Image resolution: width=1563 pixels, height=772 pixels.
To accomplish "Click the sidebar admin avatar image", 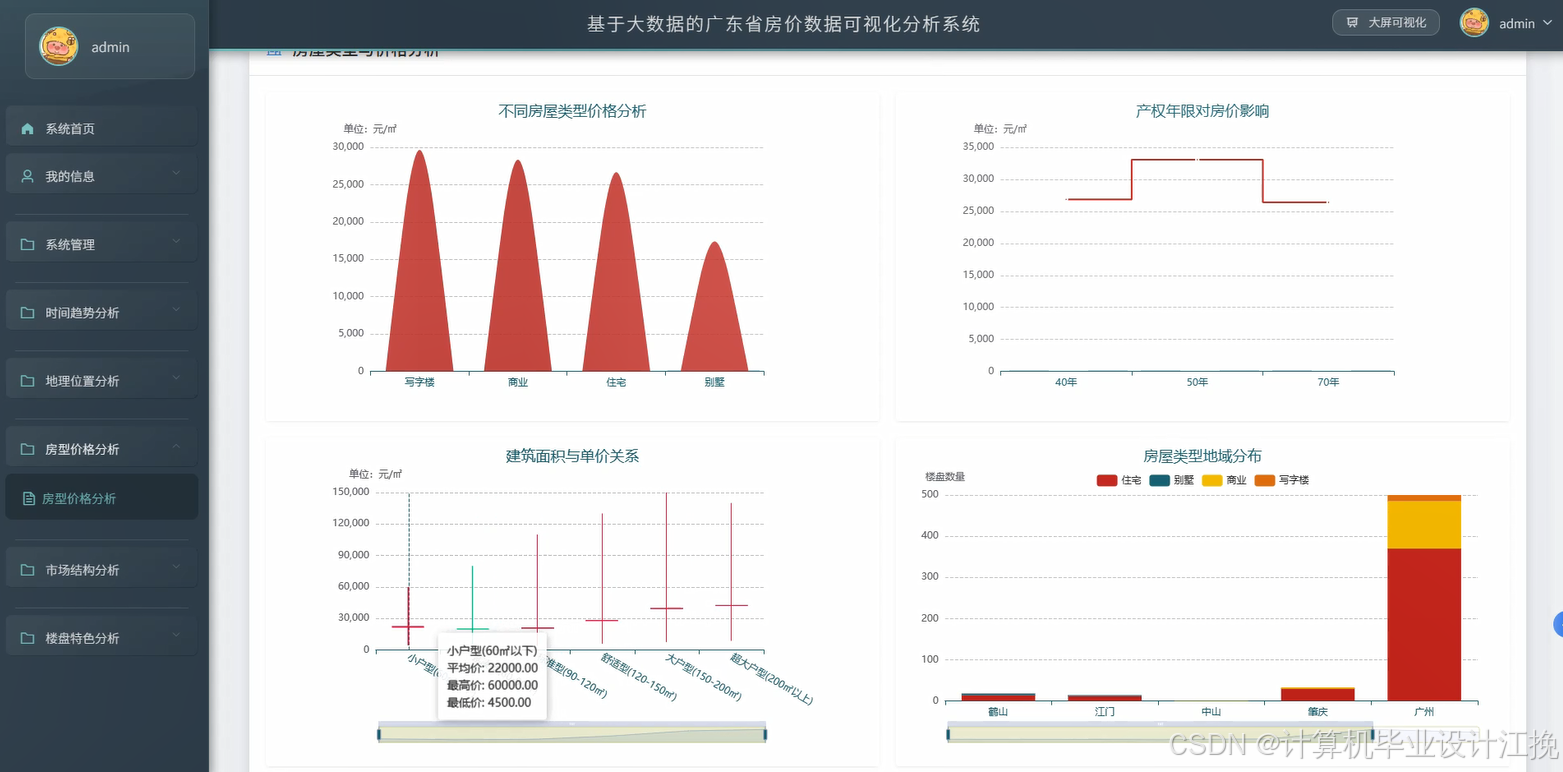I will [x=59, y=46].
